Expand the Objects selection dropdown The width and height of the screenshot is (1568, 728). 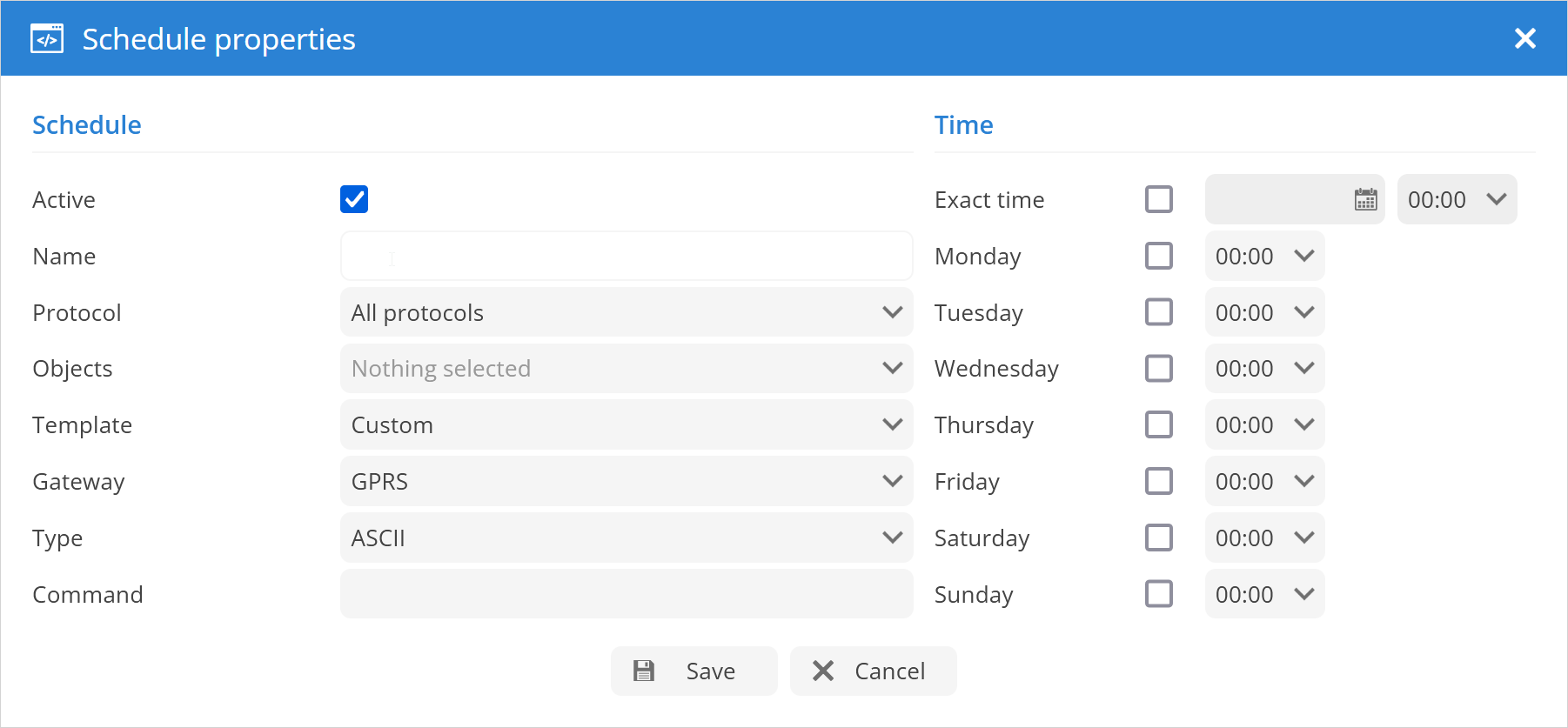[x=626, y=369]
